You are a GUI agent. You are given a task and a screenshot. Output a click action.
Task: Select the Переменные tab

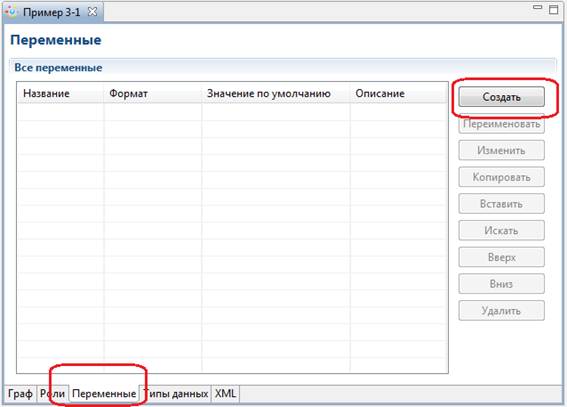[104, 393]
